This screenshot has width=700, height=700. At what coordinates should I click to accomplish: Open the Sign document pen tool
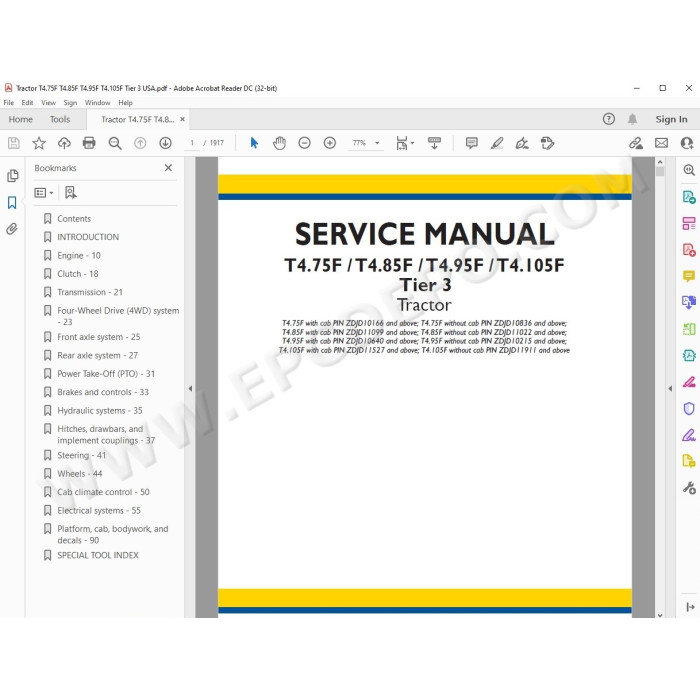click(522, 143)
